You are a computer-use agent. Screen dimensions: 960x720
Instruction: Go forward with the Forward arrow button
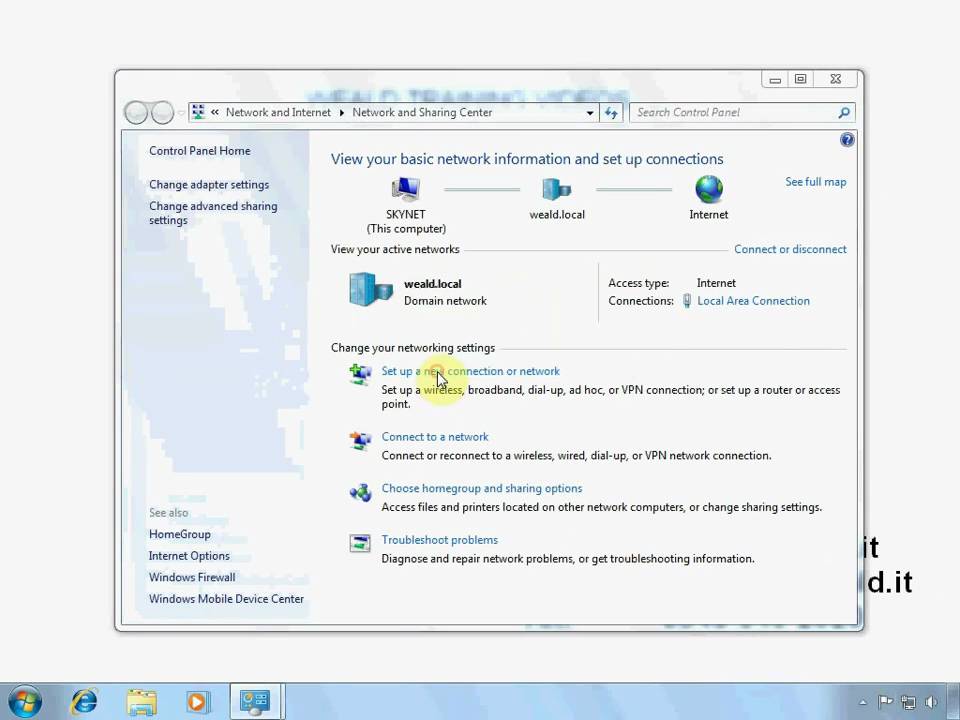tap(162, 113)
